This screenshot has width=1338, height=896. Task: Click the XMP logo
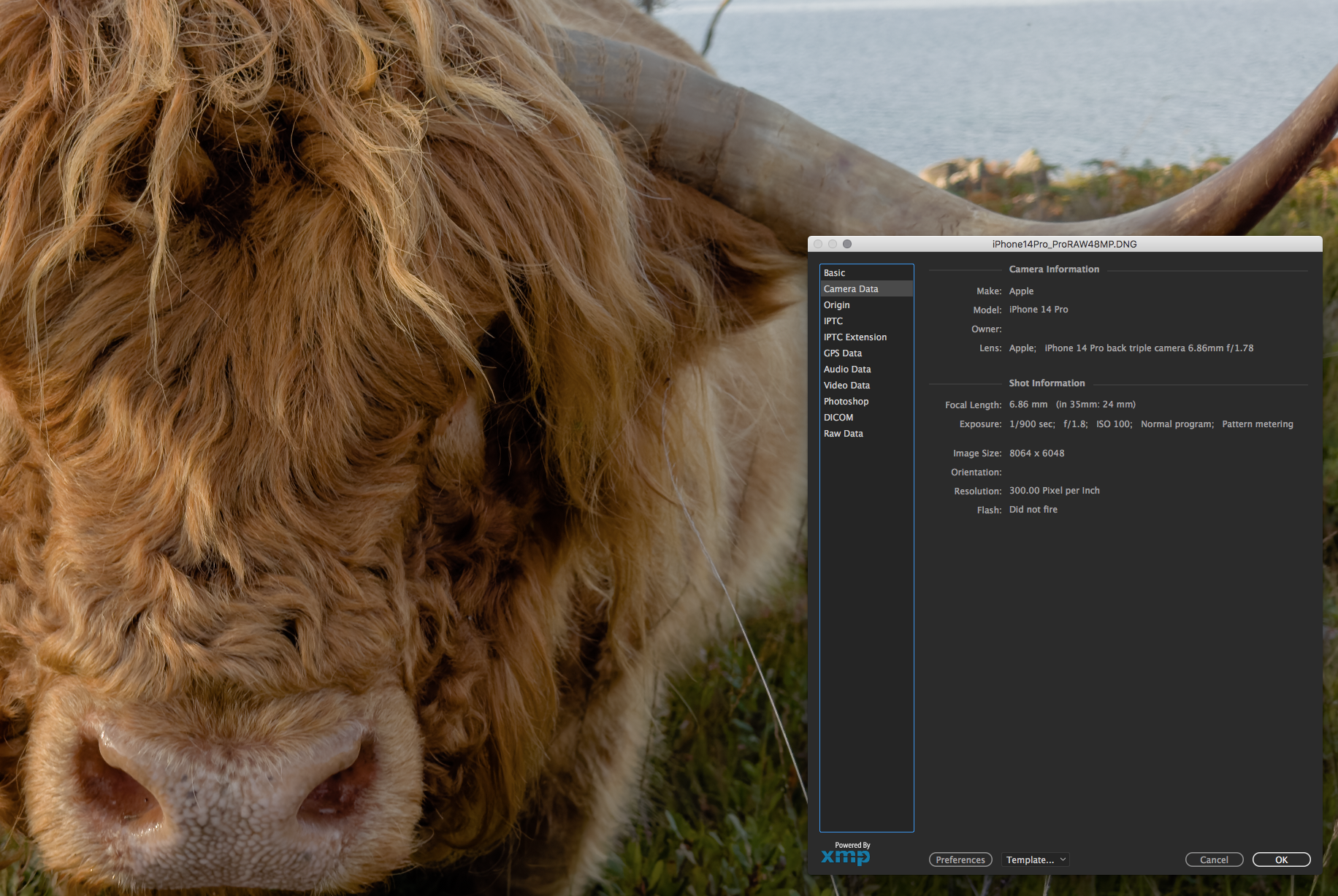tap(846, 856)
